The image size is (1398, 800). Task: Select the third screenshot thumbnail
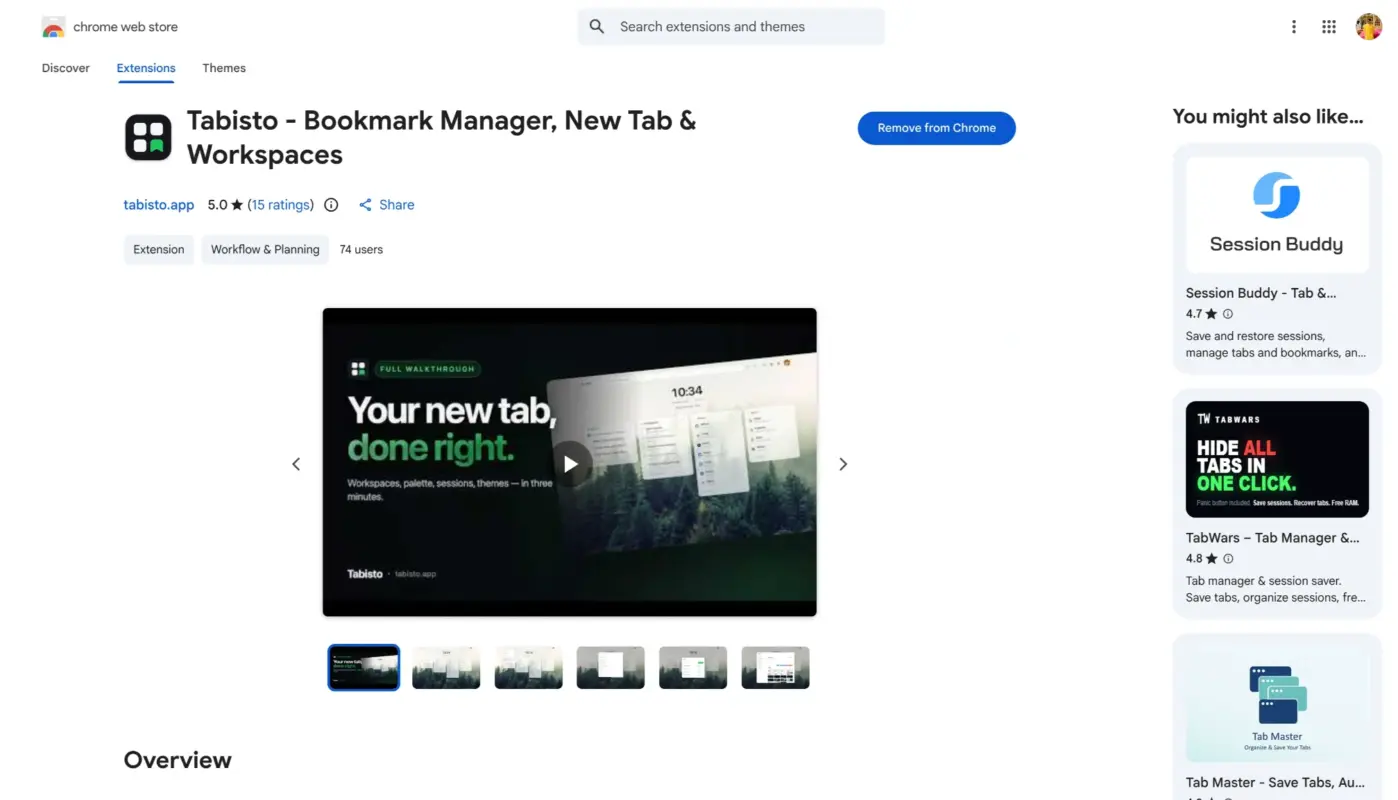(528, 668)
